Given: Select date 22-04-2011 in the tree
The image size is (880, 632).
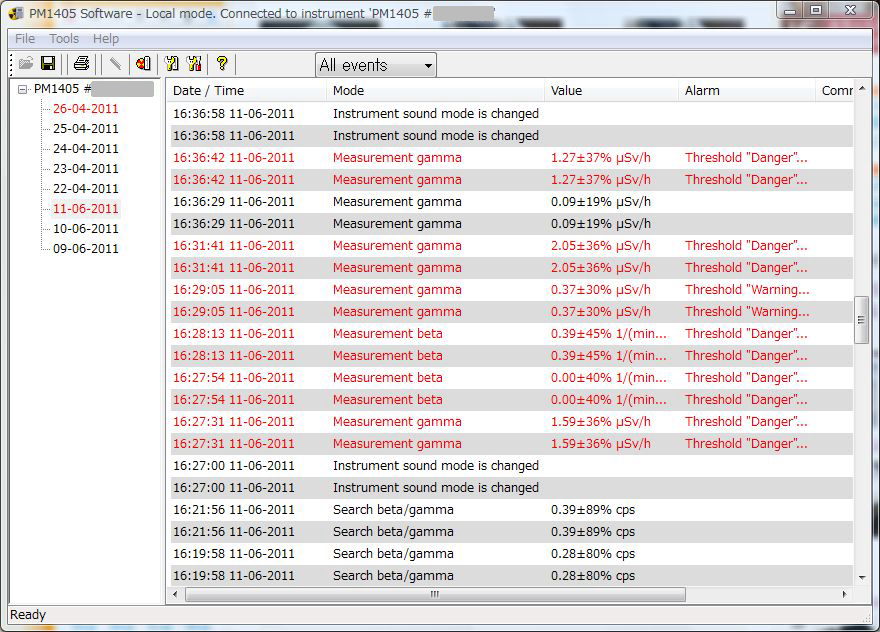Looking at the screenshot, I should (x=86, y=189).
